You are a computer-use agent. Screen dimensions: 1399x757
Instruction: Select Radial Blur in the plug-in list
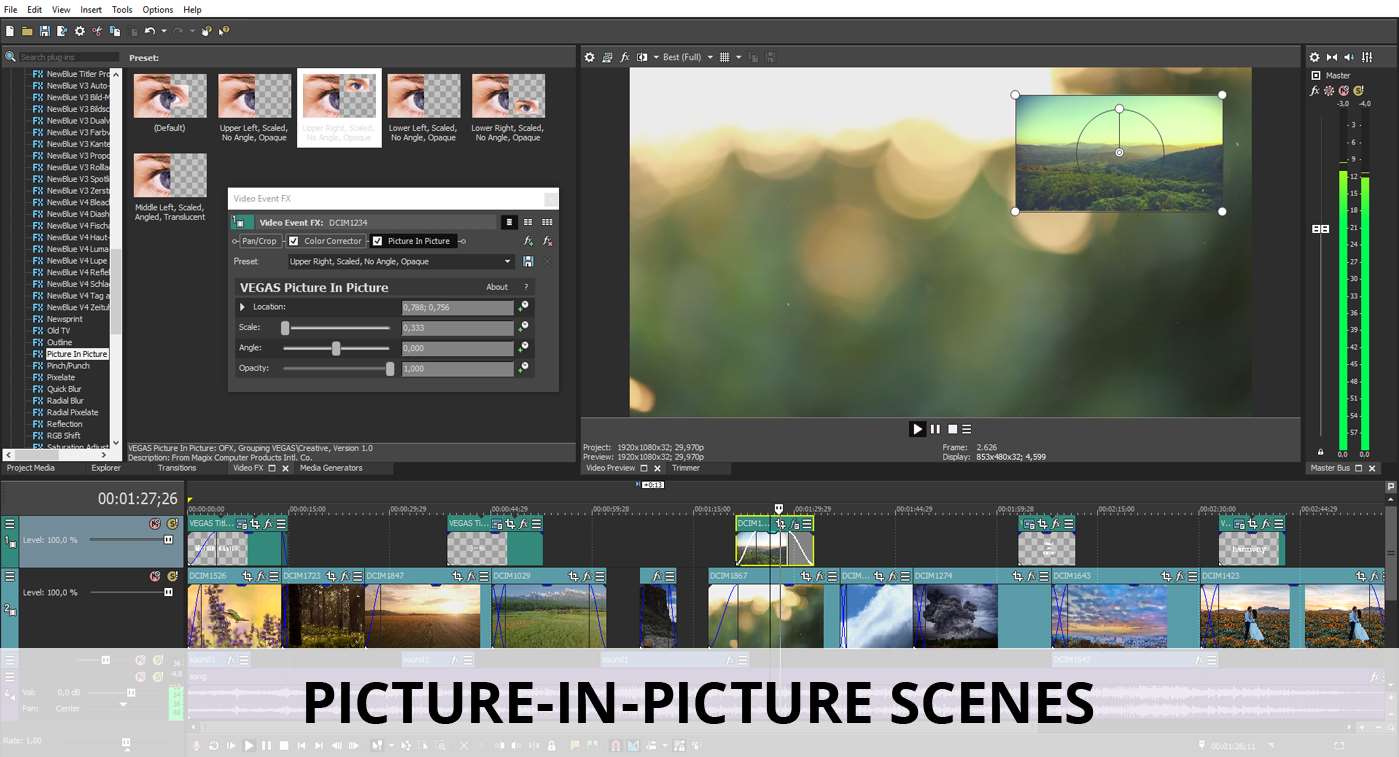(x=65, y=401)
